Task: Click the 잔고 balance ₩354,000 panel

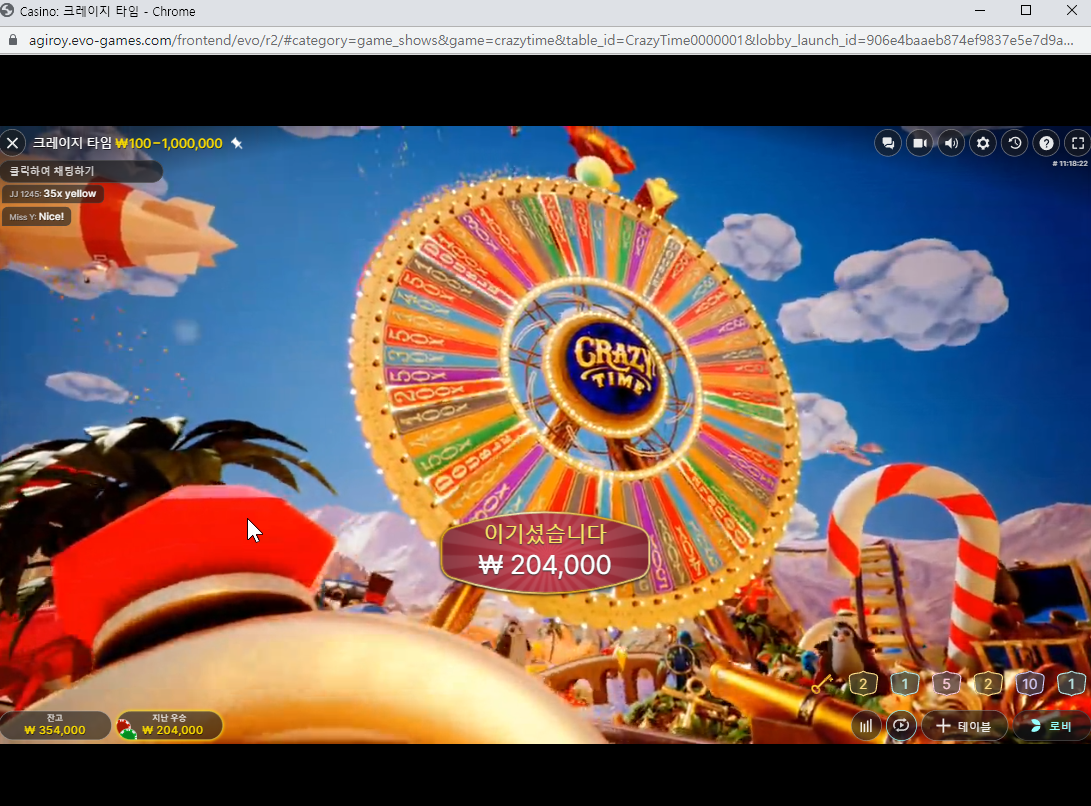Action: [x=55, y=725]
